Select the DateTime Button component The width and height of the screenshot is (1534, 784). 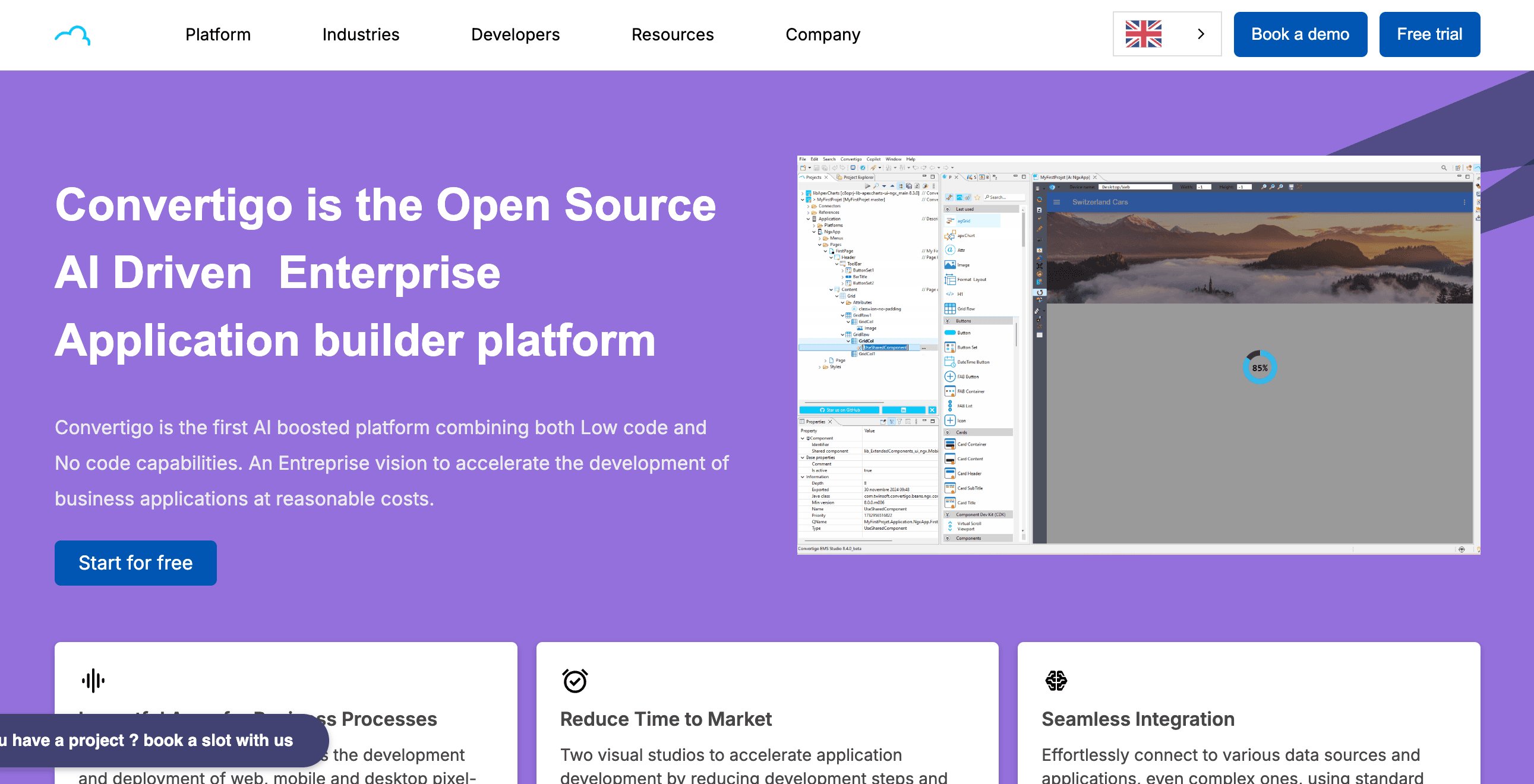click(950, 362)
